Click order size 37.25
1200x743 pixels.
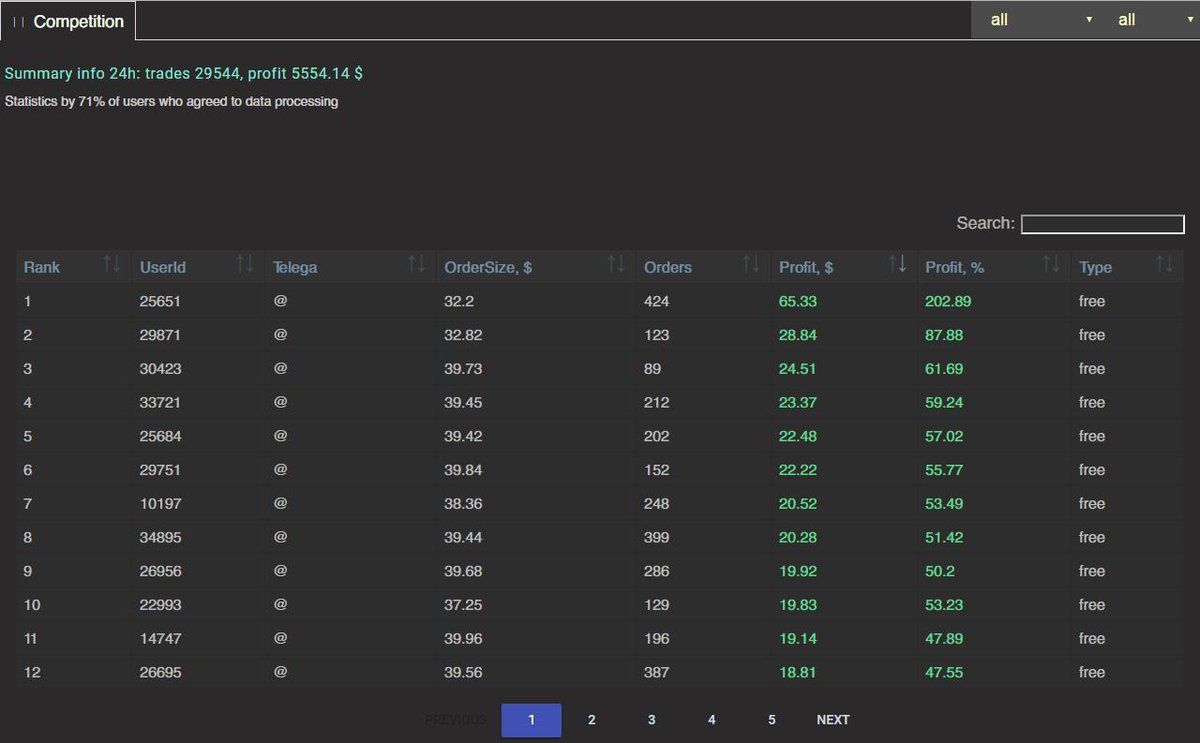(x=463, y=605)
